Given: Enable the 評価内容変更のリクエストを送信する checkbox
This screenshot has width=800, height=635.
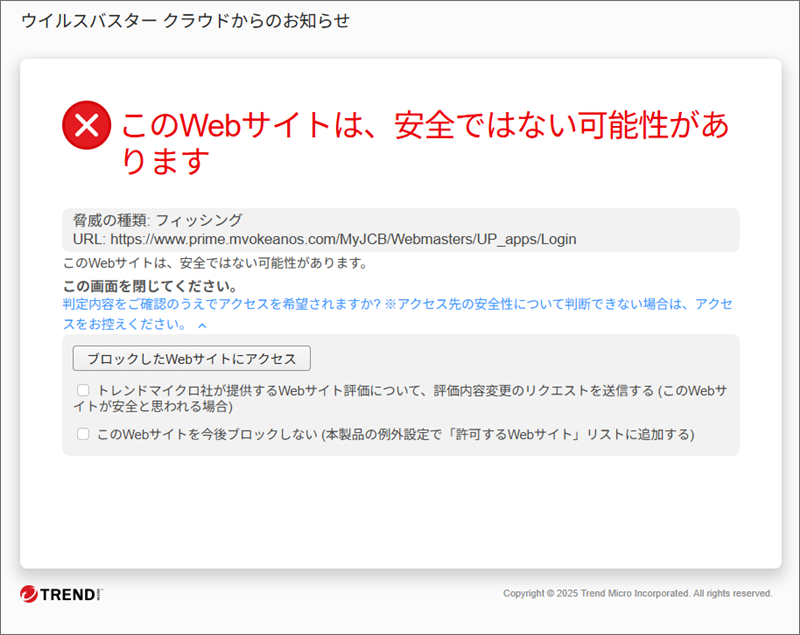Looking at the screenshot, I should click(x=83, y=390).
